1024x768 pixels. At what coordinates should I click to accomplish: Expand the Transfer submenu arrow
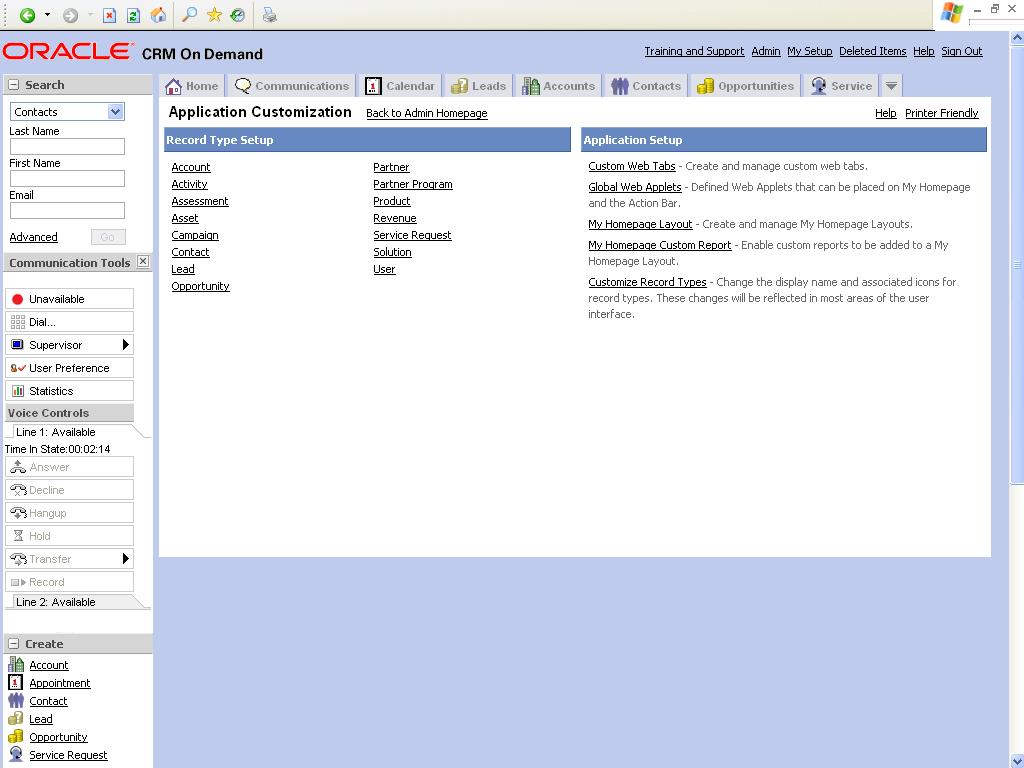coord(126,559)
